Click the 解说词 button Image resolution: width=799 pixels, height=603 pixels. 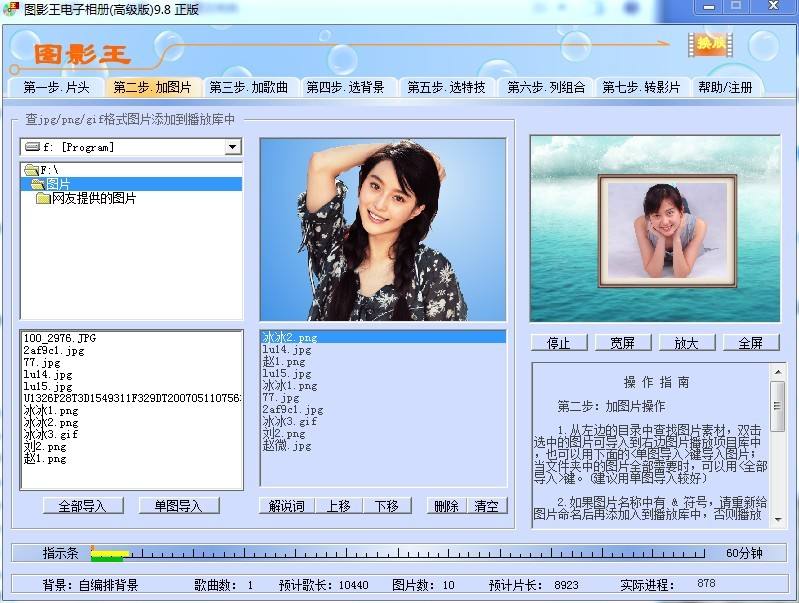coord(286,506)
